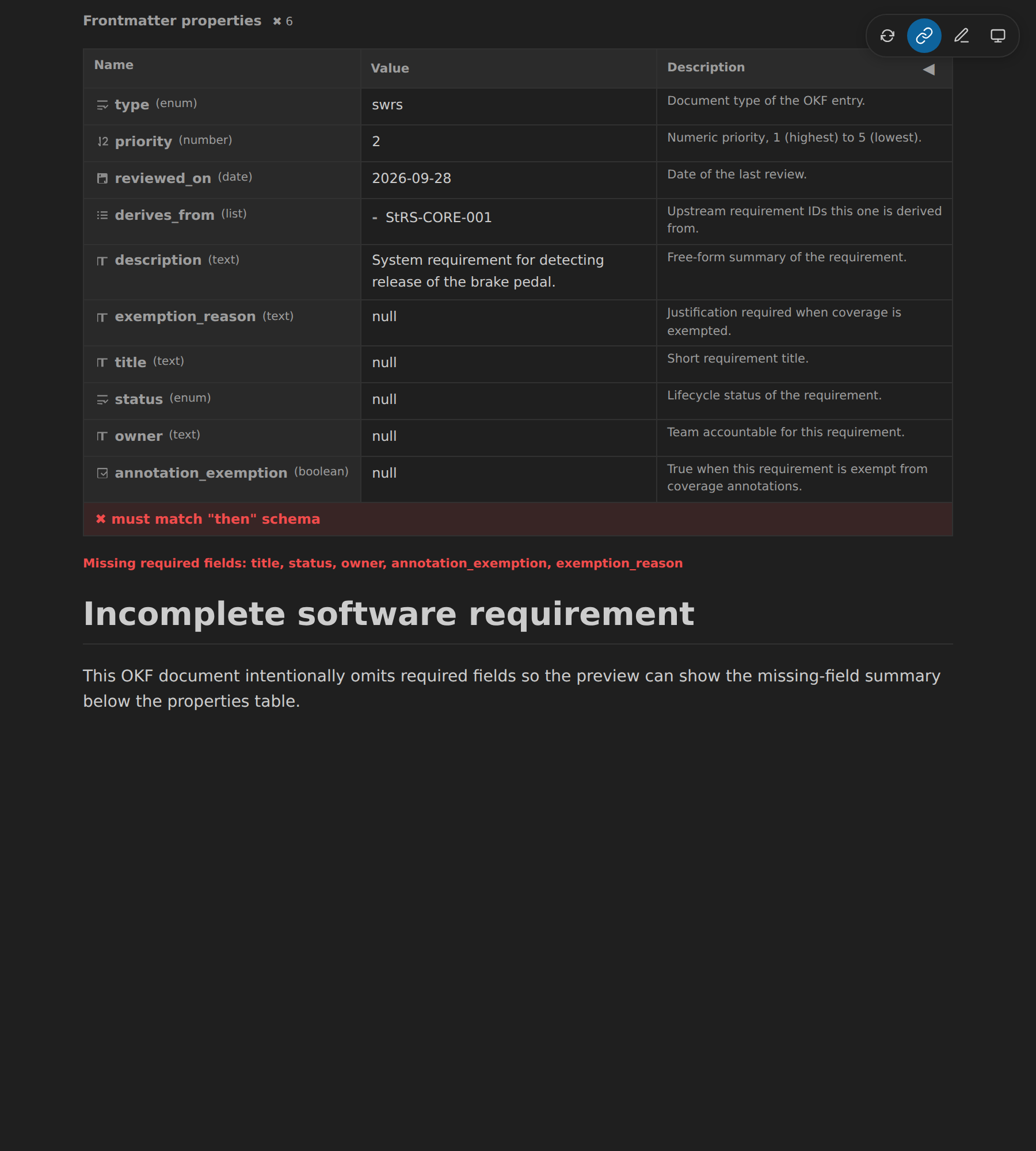Screen dimensions: 1036x1151
Task: Click the Name column header
Action: pyautogui.click(x=114, y=65)
